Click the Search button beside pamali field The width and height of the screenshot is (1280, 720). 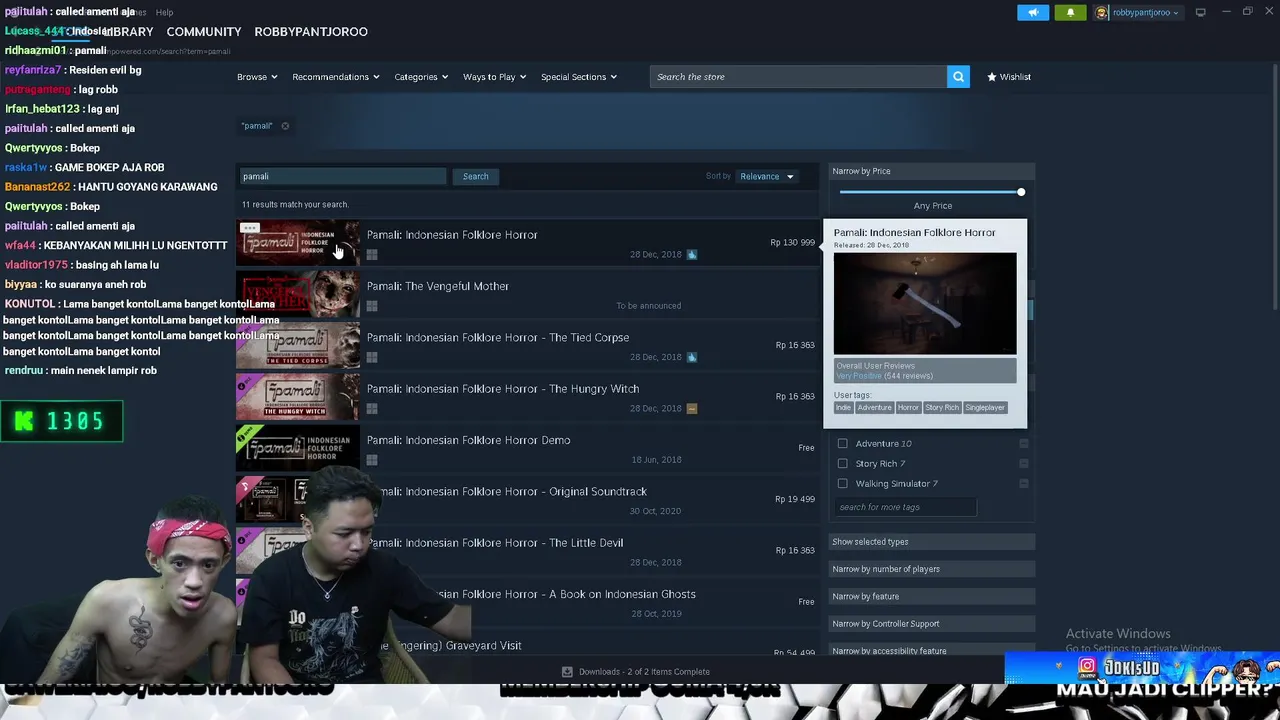(x=475, y=176)
